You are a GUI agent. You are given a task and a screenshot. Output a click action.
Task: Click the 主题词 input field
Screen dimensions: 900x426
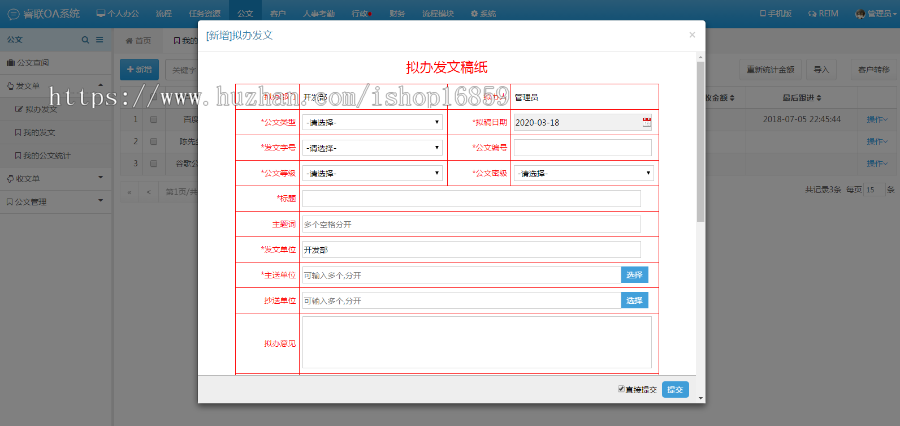(471, 224)
